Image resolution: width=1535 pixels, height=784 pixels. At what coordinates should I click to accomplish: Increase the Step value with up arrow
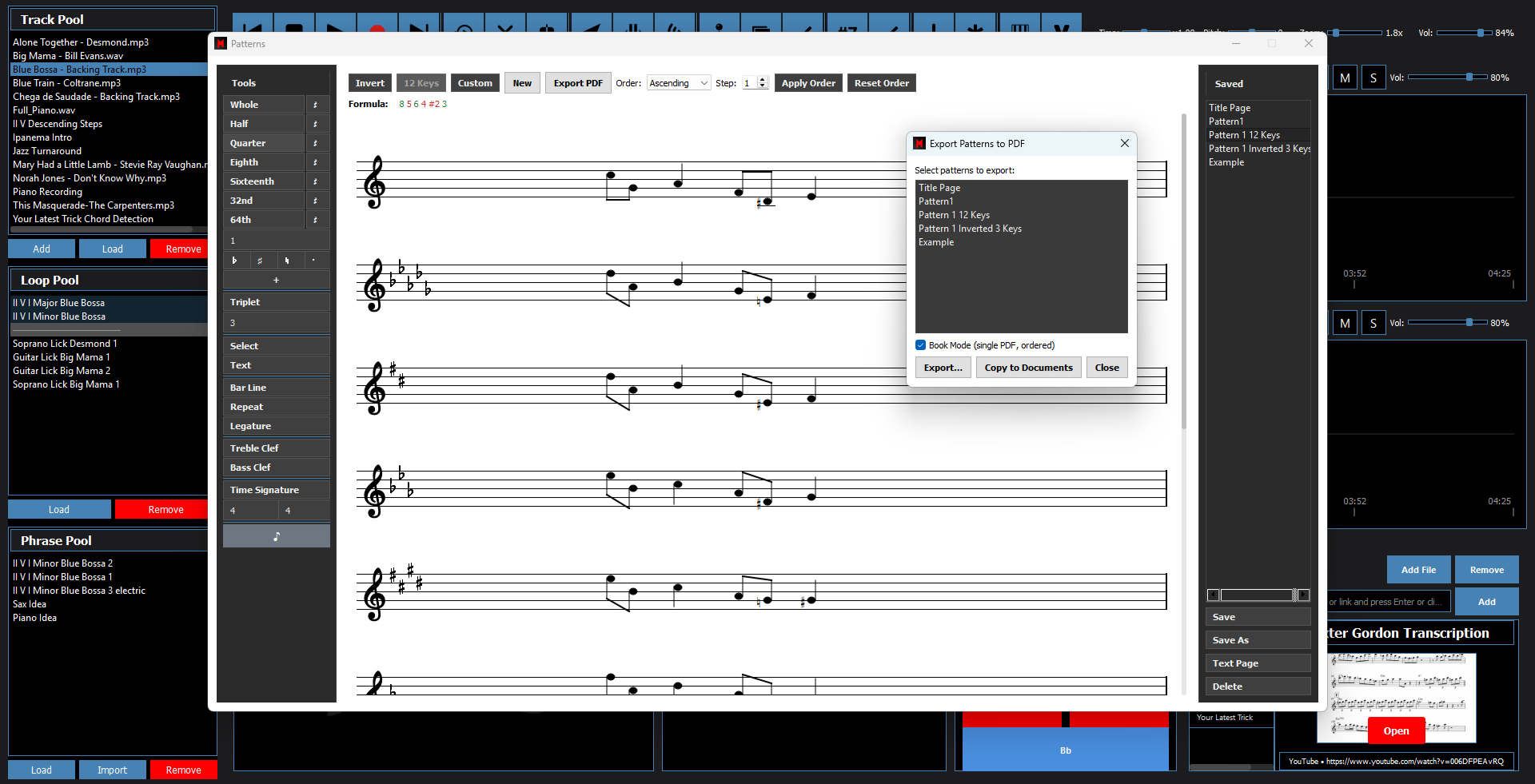tap(763, 80)
